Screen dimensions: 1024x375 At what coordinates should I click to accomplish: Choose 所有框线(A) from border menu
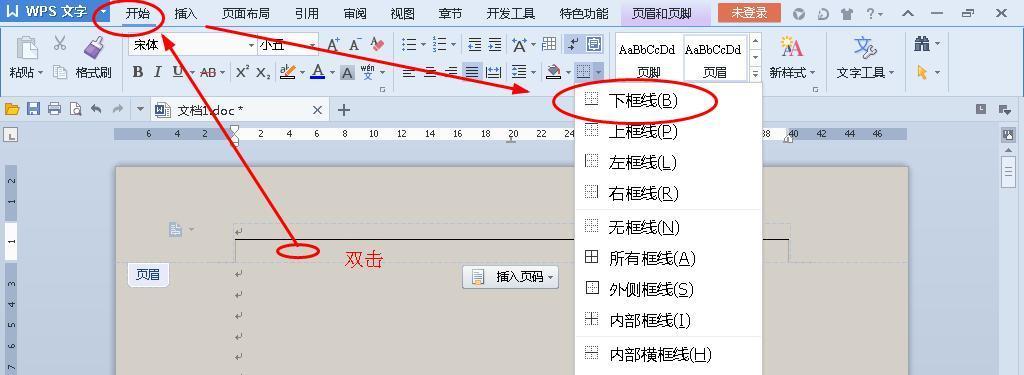[667, 258]
